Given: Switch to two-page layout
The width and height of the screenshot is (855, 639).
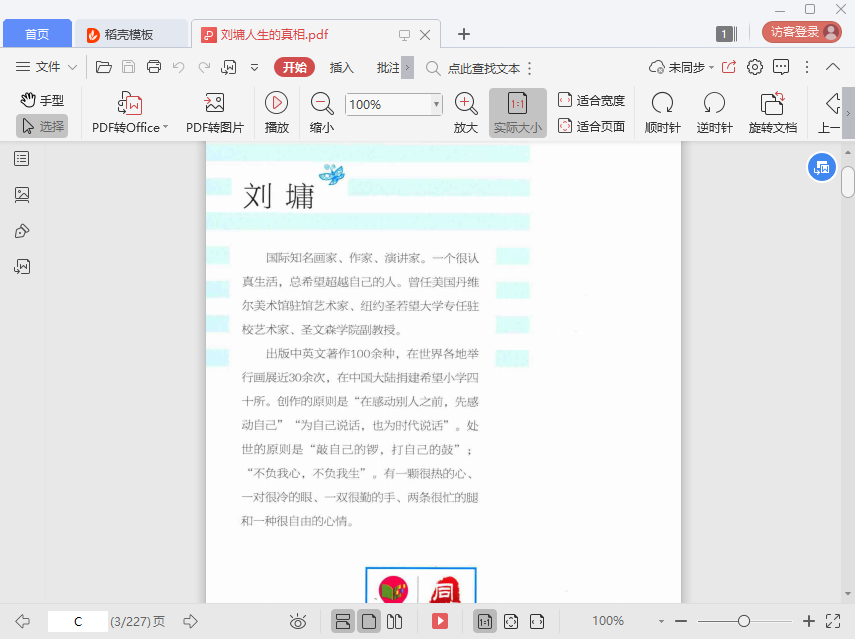Looking at the screenshot, I should (x=394, y=621).
